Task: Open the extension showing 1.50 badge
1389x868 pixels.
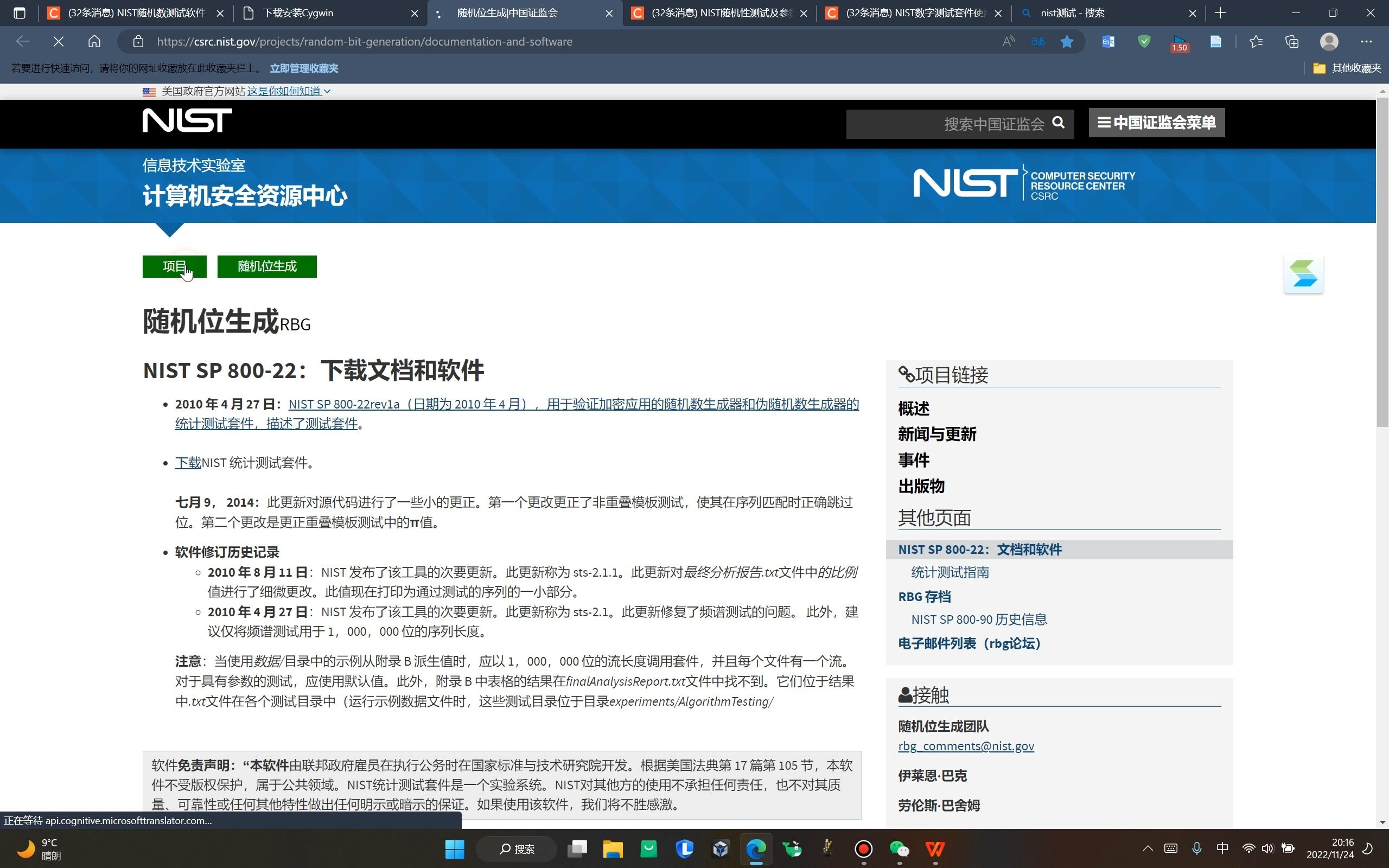Action: (x=1179, y=42)
